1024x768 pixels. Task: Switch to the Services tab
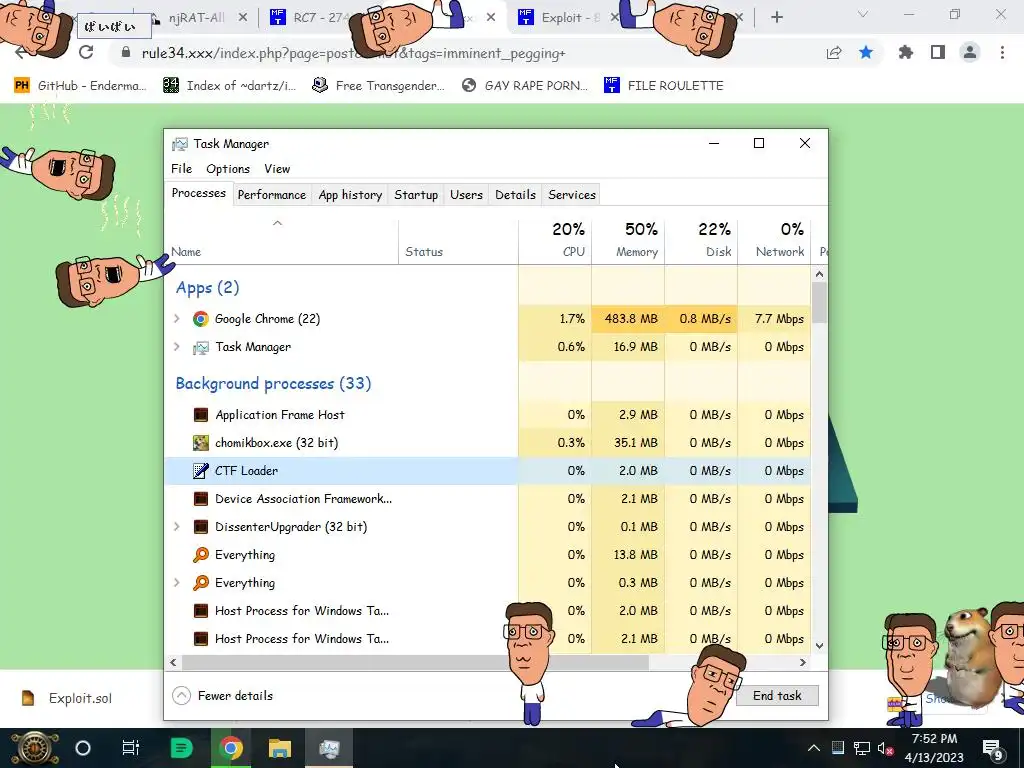[x=572, y=195]
